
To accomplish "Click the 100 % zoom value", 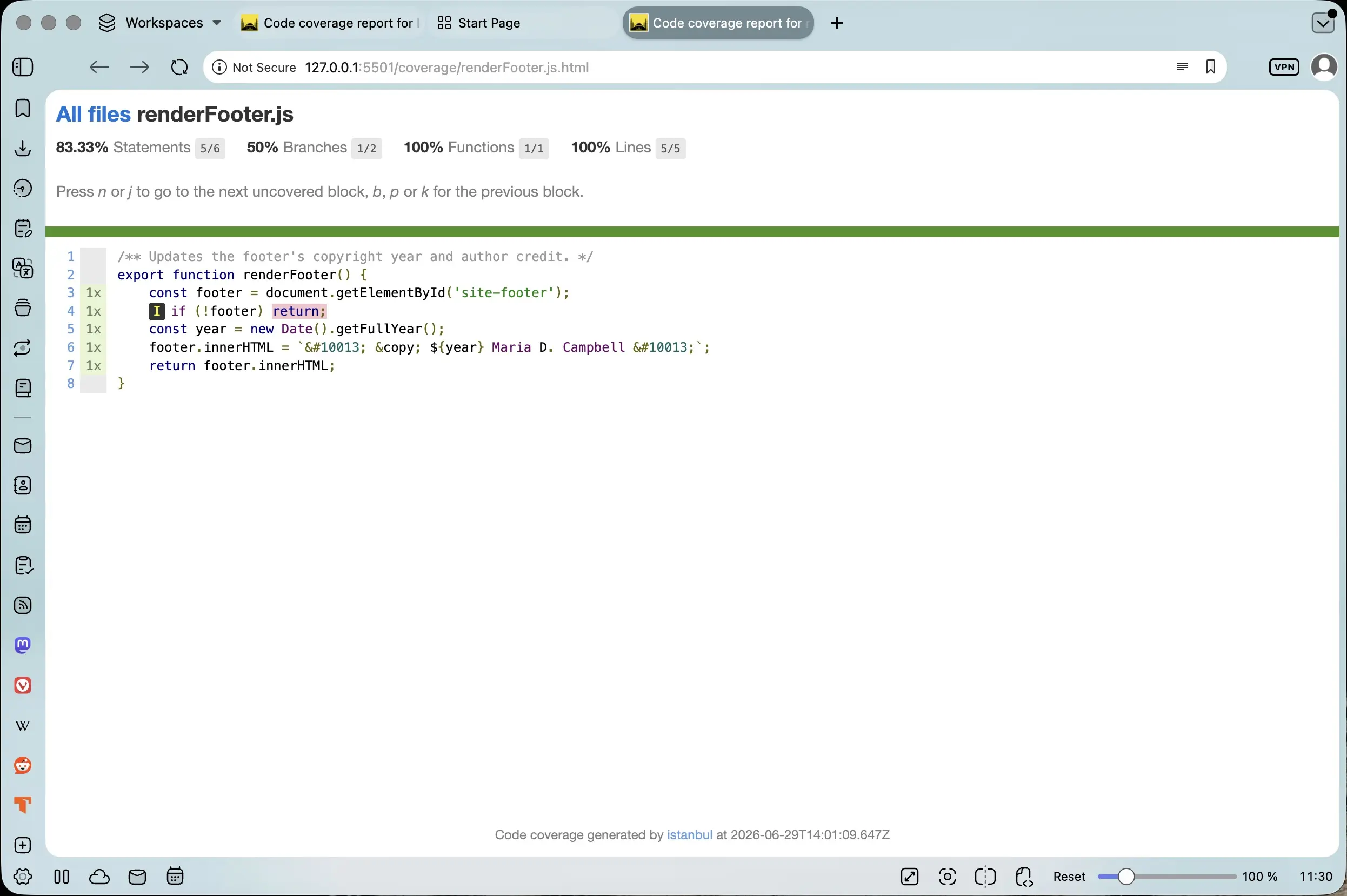I will (1259, 877).
